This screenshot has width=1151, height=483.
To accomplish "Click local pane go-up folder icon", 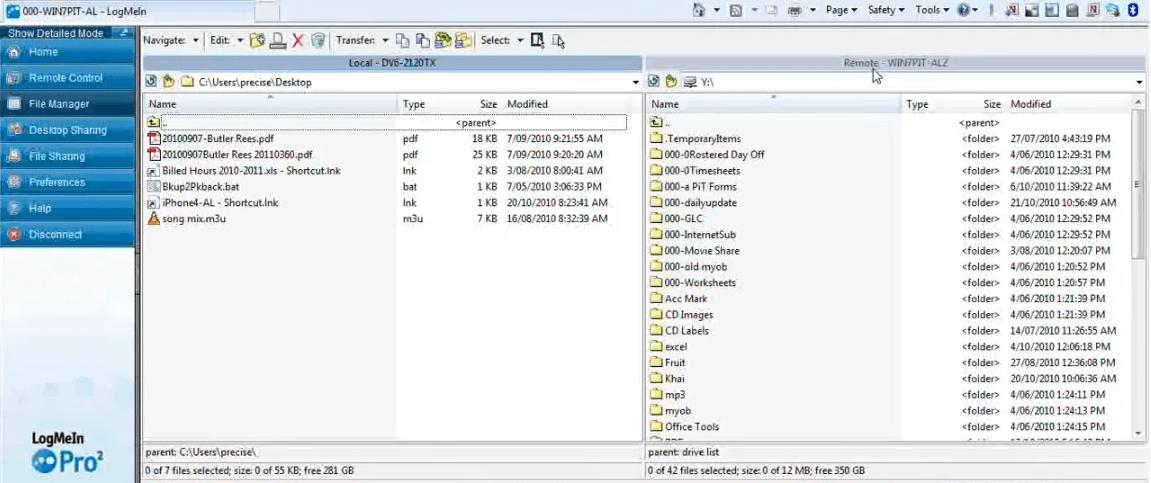I will tap(168, 82).
